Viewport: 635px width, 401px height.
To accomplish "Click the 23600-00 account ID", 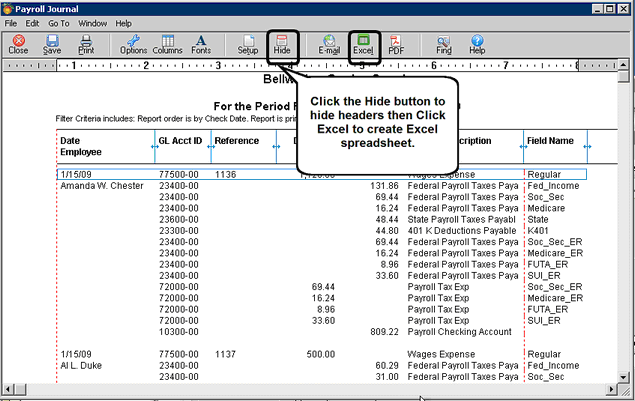I will [179, 220].
